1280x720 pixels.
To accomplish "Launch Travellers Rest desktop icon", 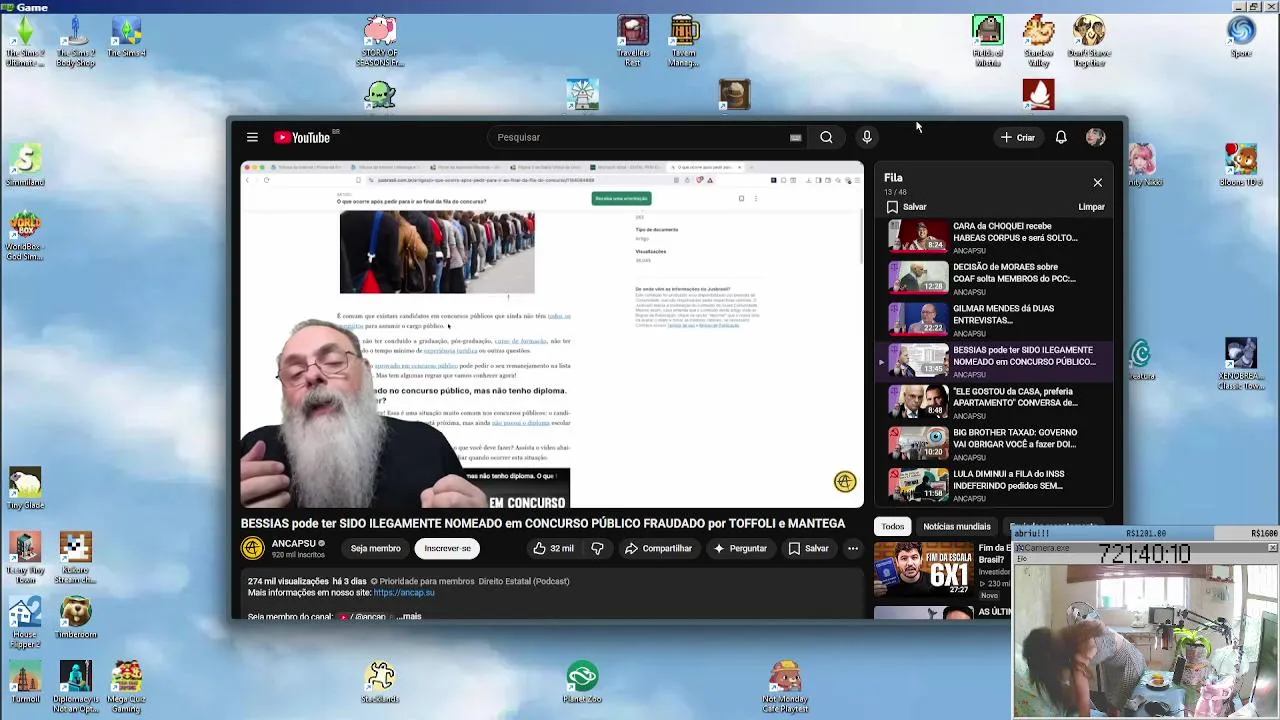I will tap(632, 43).
